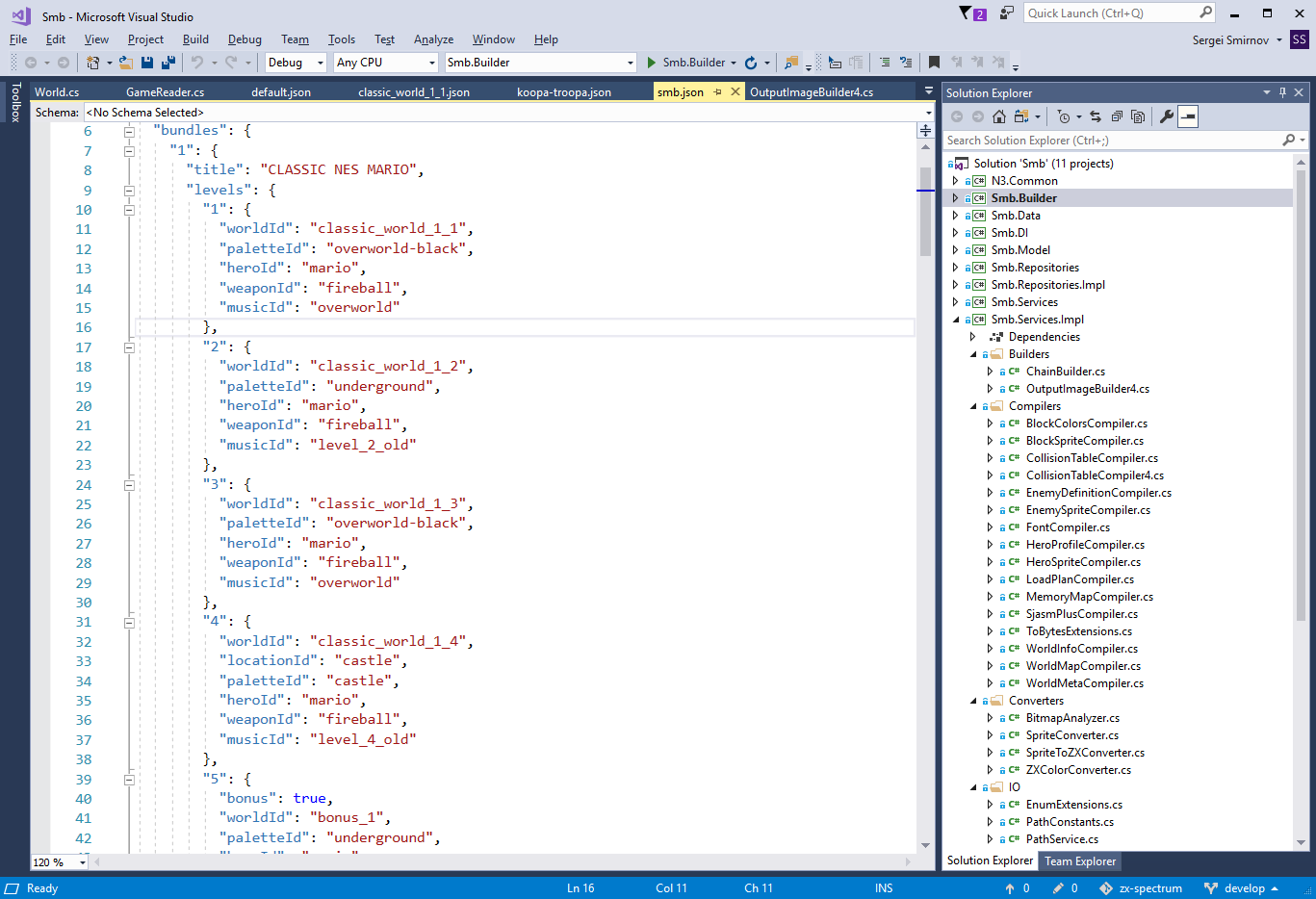
Task: Start debugging with the green Smb.Builder play button
Action: (652, 63)
